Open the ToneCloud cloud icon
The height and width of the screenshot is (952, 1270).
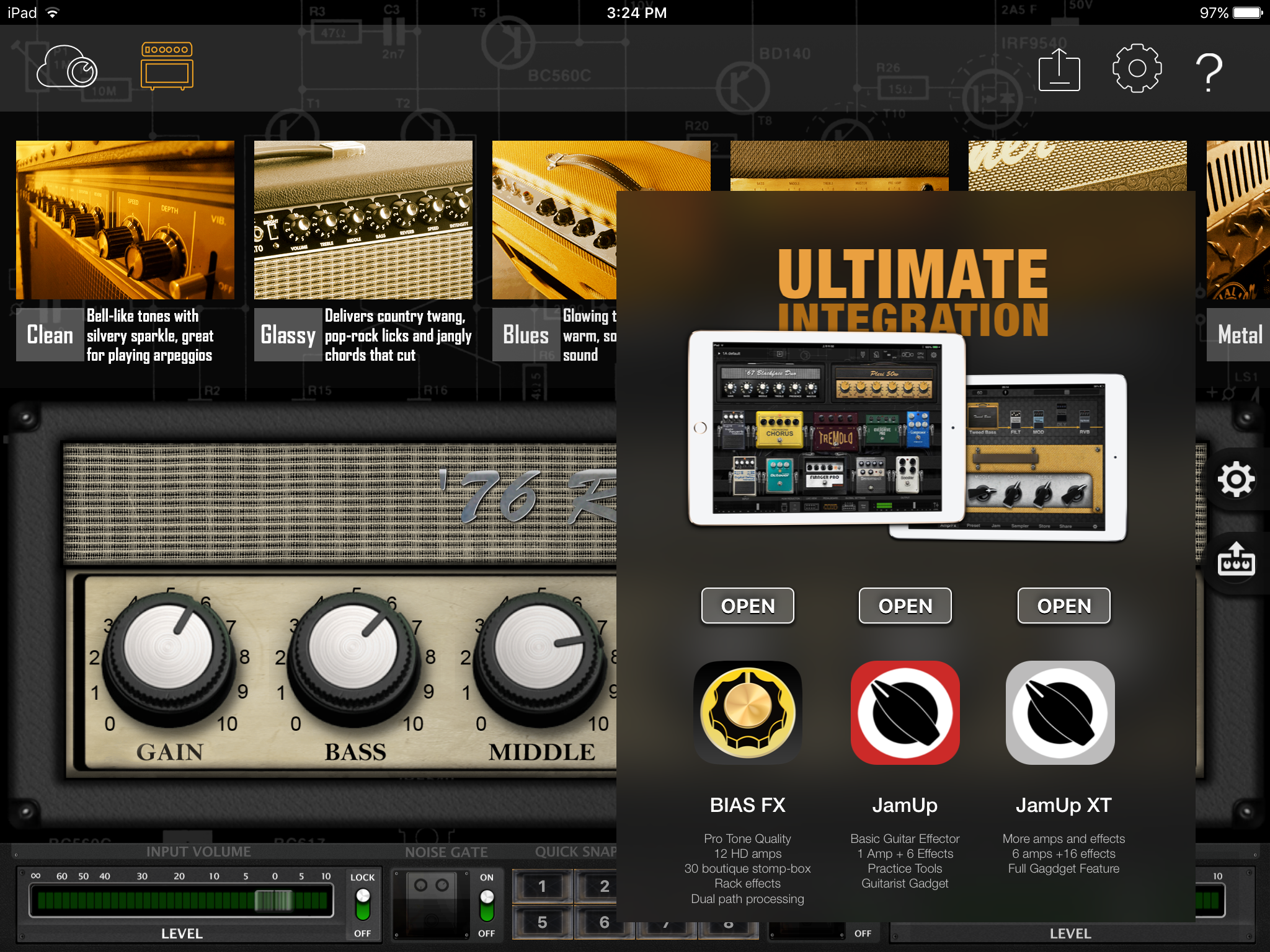coord(67,67)
